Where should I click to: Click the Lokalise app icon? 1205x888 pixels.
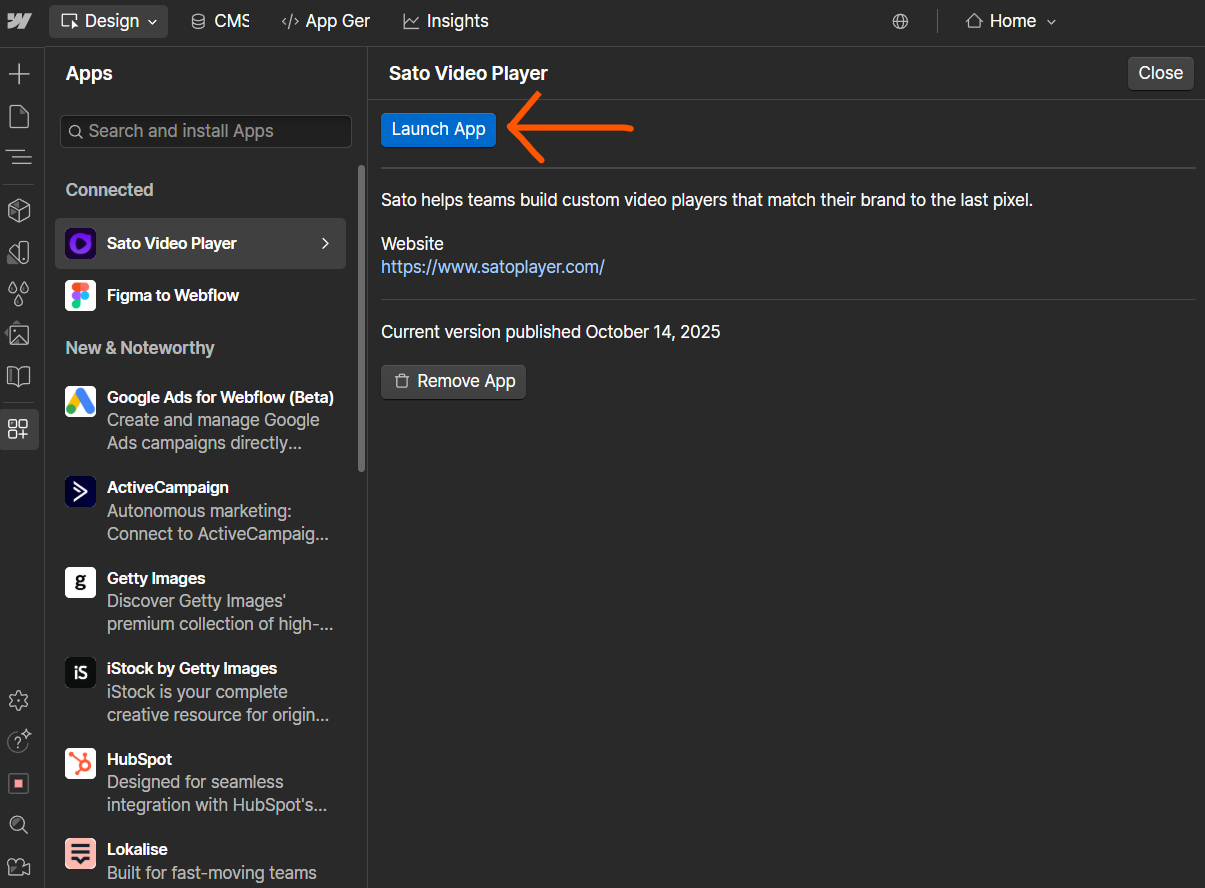[x=80, y=853]
